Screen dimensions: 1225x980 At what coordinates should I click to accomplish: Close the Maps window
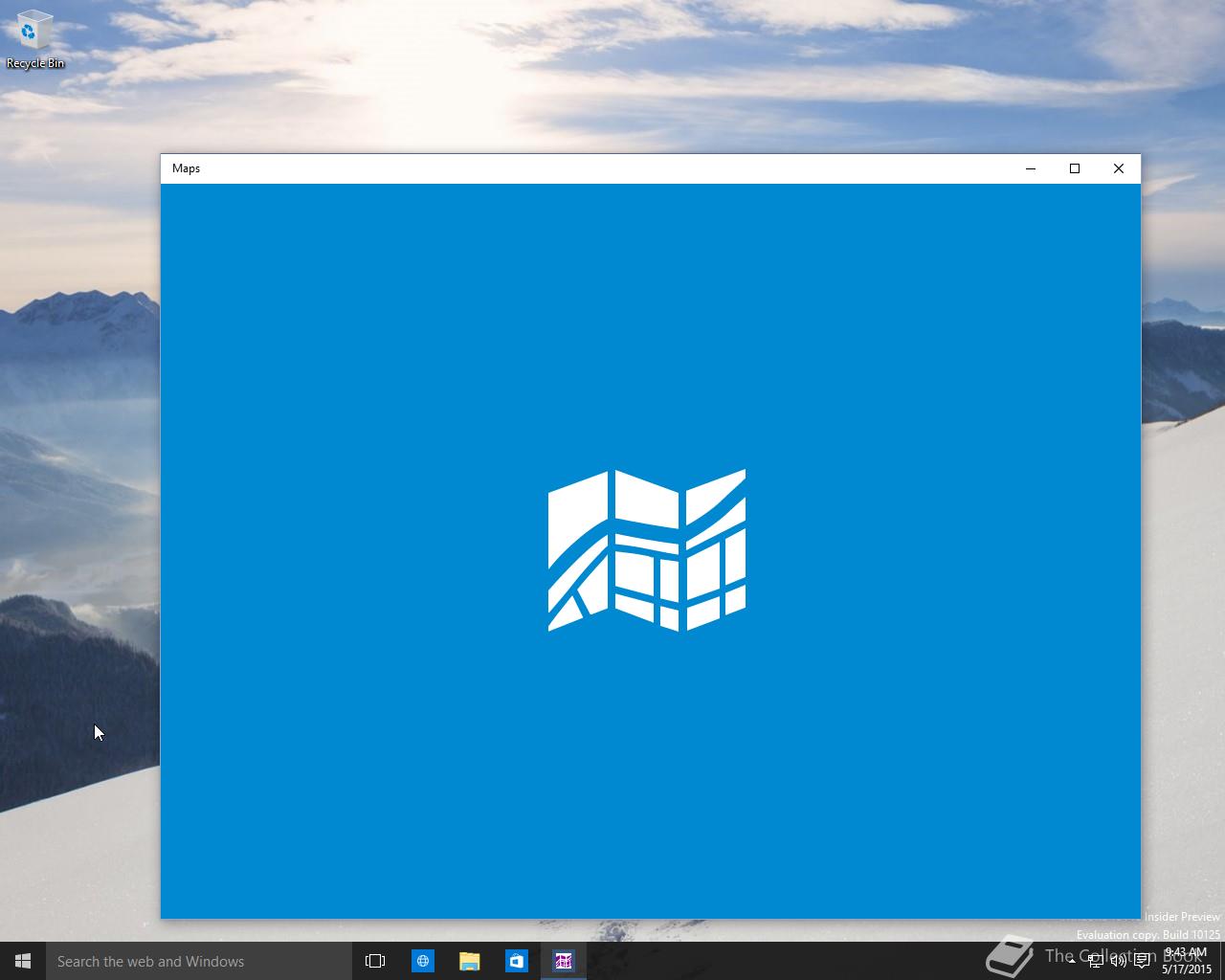[1119, 168]
